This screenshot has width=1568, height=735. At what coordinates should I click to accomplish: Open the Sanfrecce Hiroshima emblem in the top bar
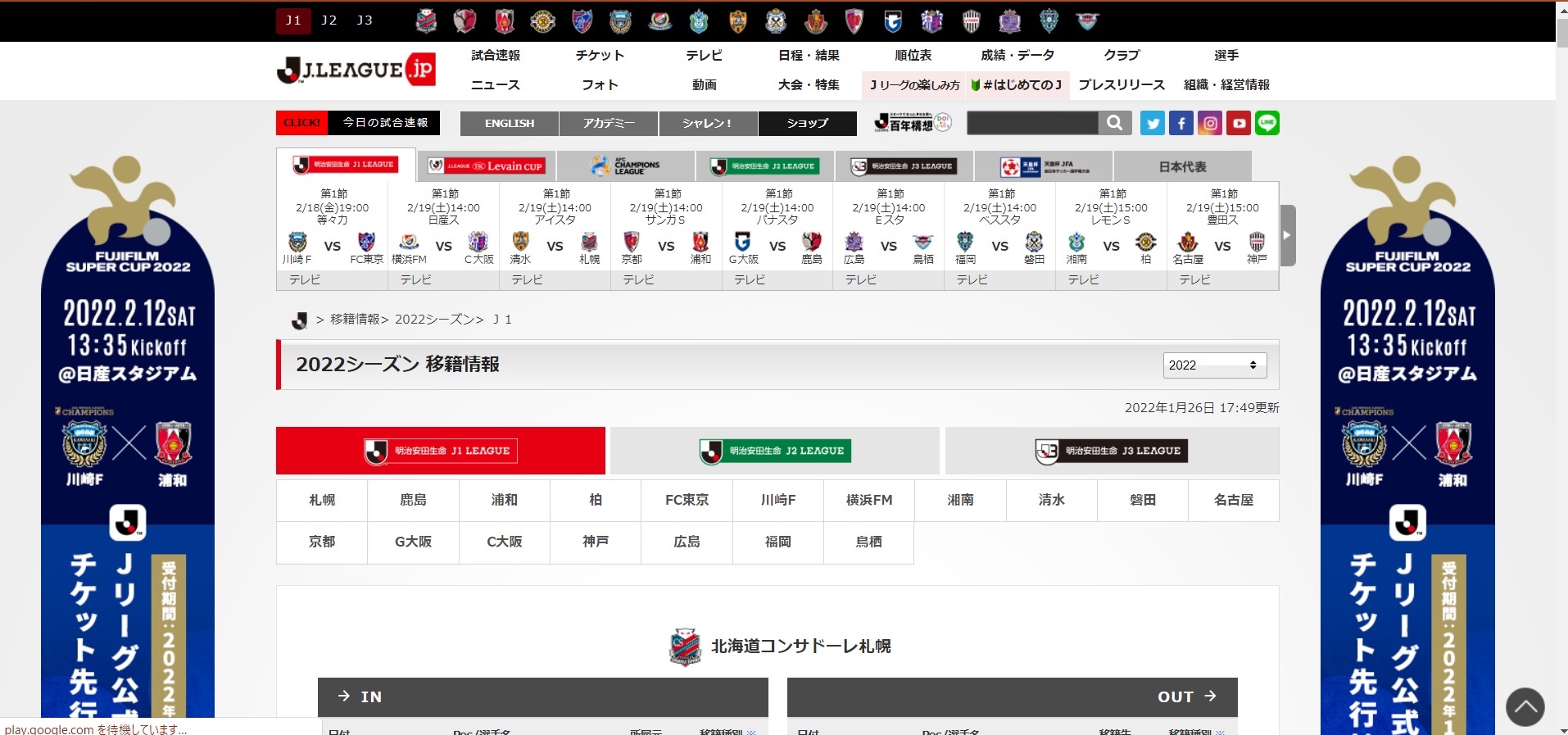pos(1010,20)
